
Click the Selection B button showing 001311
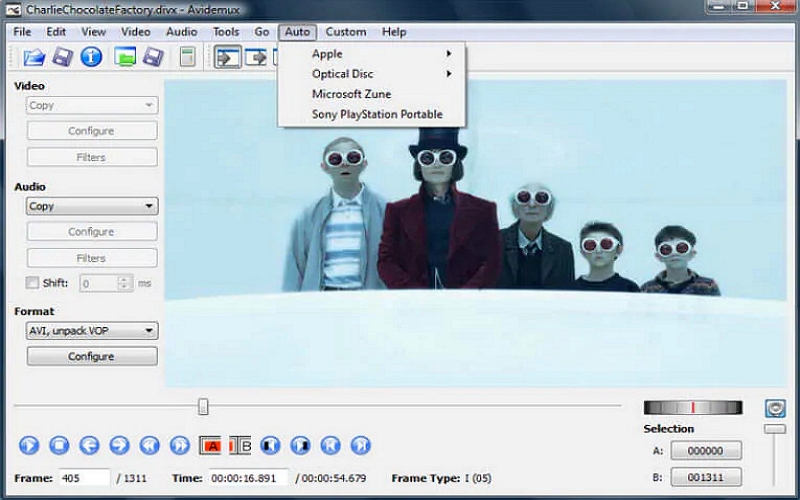click(x=706, y=477)
